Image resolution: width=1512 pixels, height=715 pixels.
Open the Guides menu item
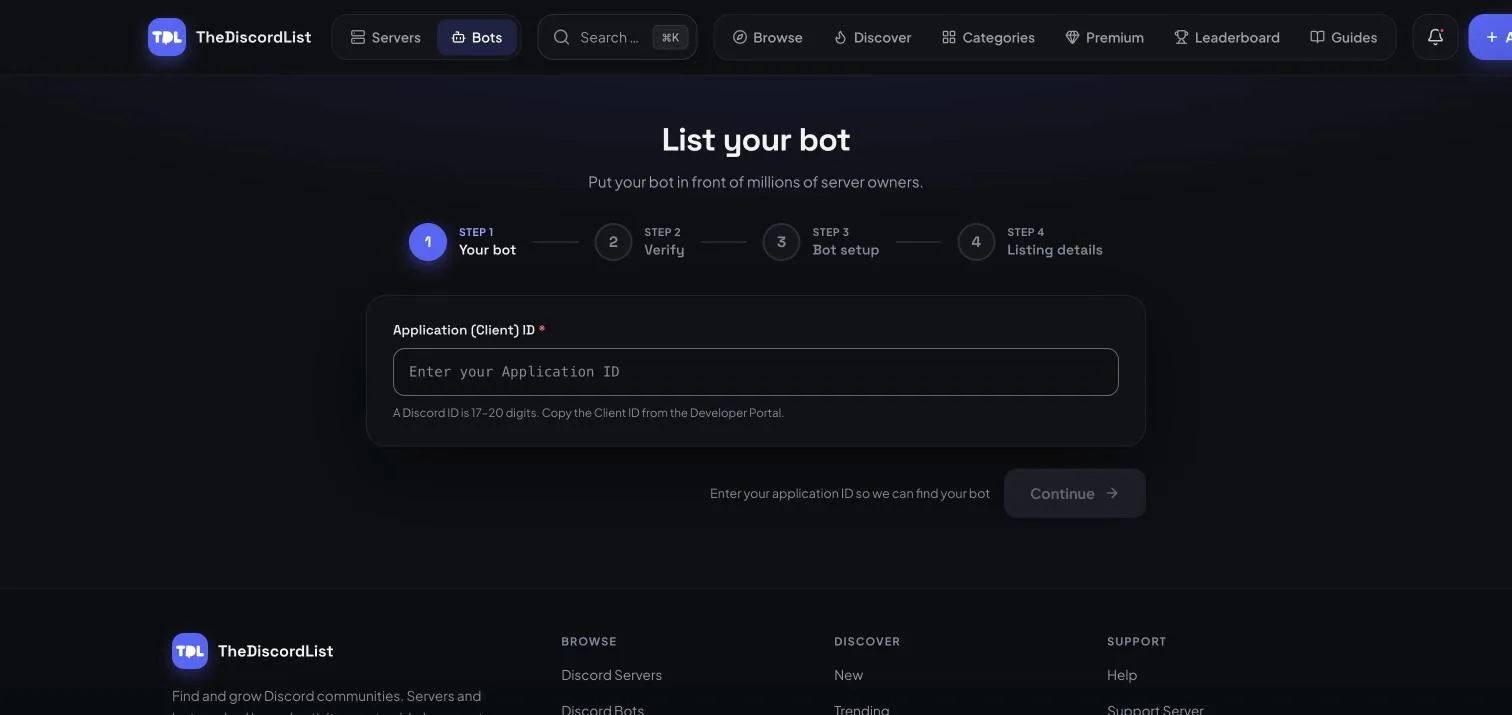click(x=1343, y=37)
